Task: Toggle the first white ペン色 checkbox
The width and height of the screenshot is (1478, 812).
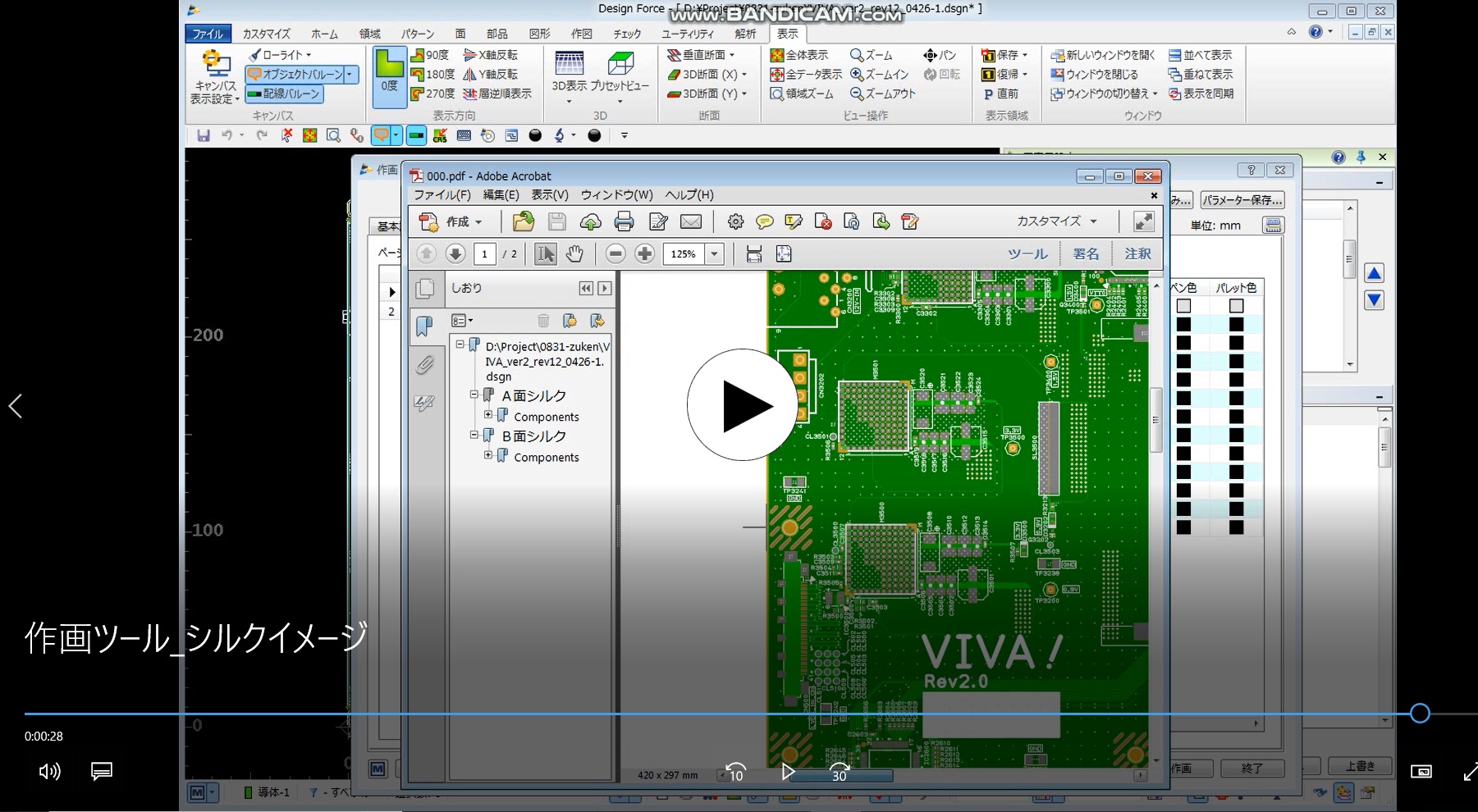Action: 1183,306
